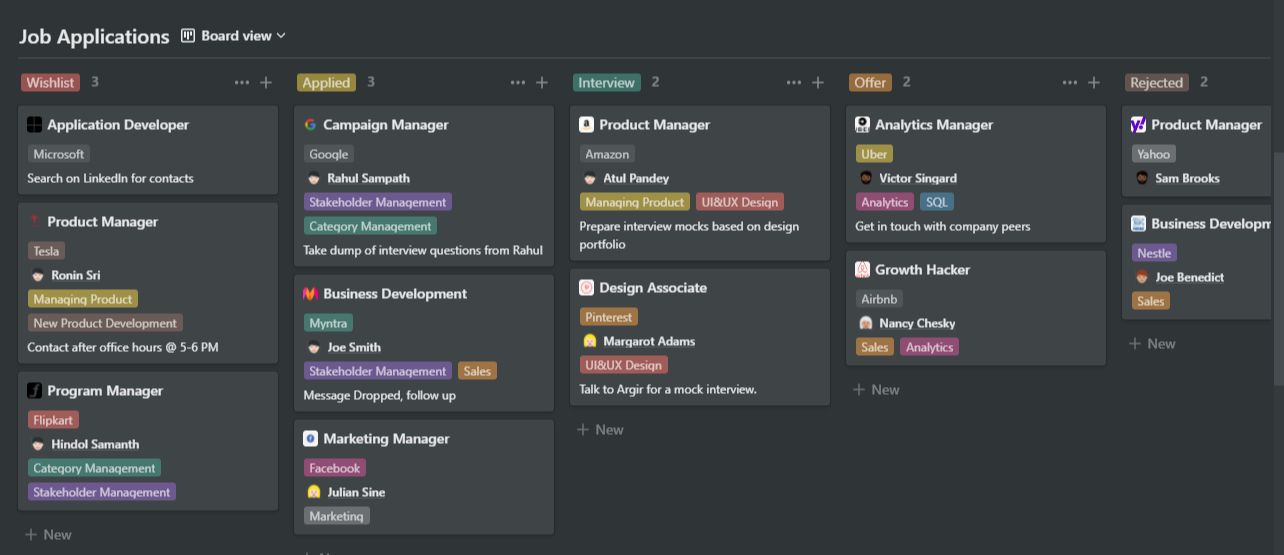Click the Yahoo icon on rejected Product Manager
Image resolution: width=1284 pixels, height=555 pixels.
coord(1138,125)
